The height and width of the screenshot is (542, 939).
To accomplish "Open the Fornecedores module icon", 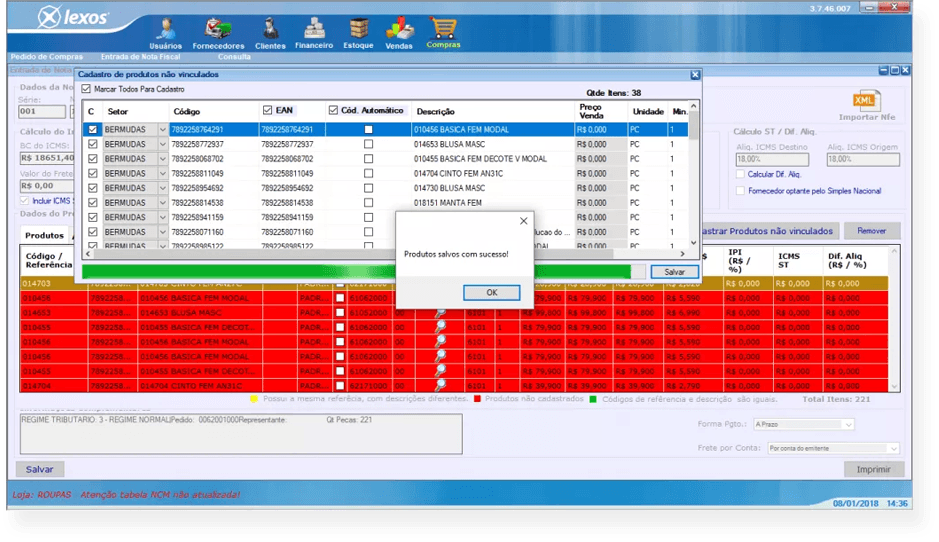I will (218, 34).
